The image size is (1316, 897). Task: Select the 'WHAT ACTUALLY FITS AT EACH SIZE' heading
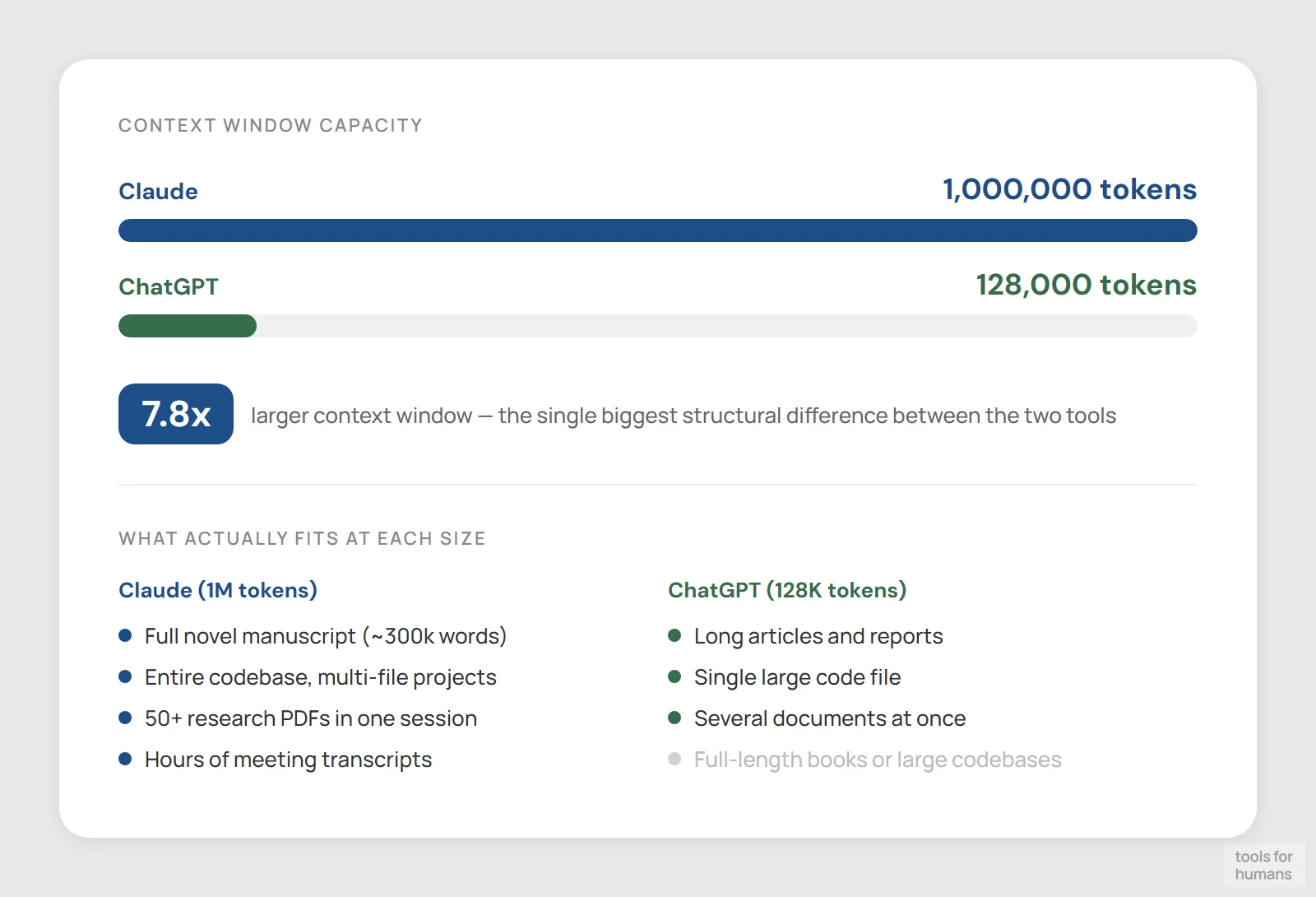(302, 538)
